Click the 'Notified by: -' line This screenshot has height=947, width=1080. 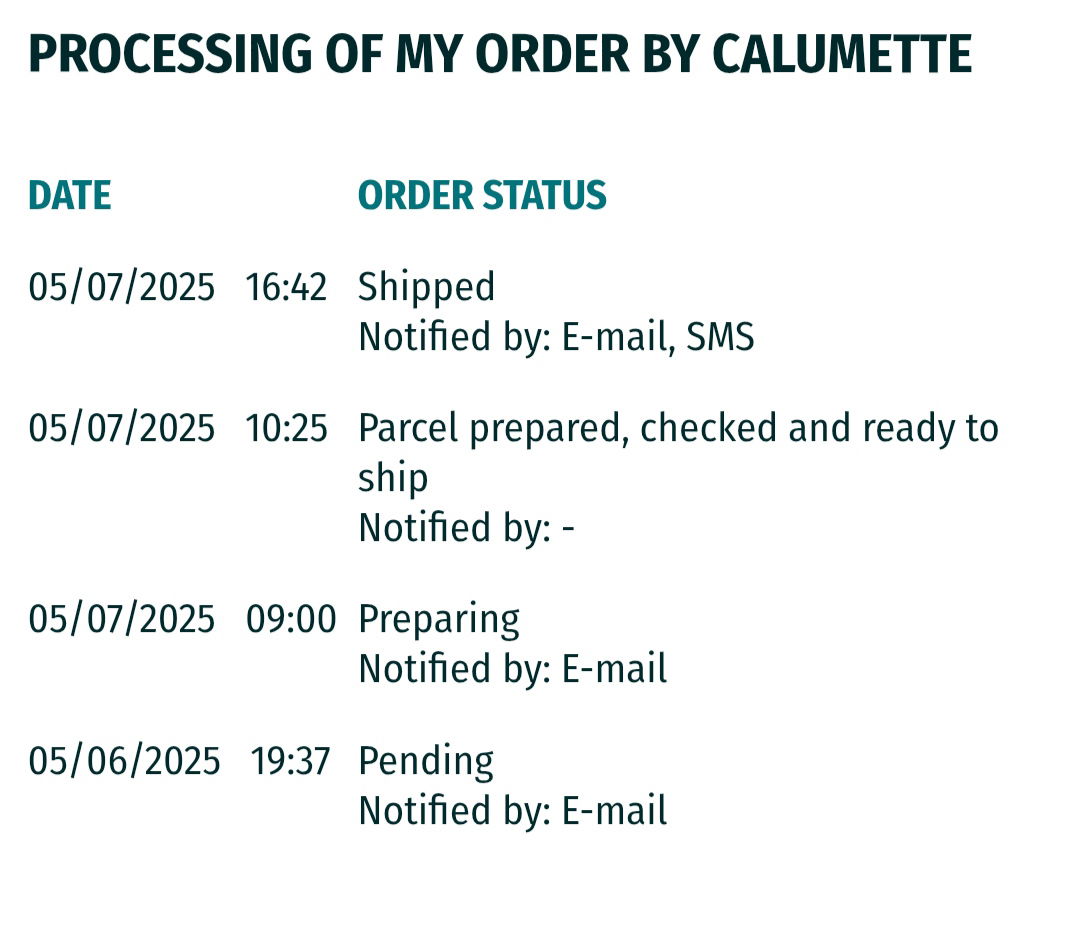(x=466, y=527)
